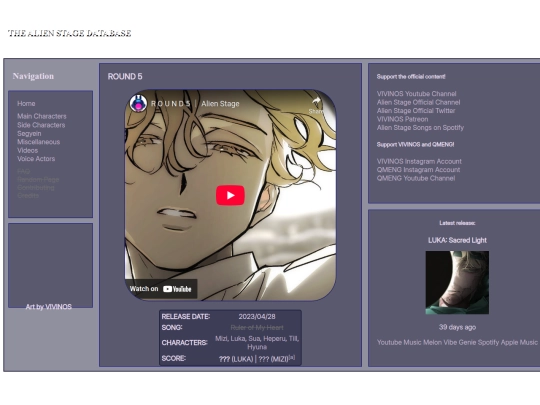The height and width of the screenshot is (405, 540).
Task: Open Youtube Music release link
Action: tap(399, 342)
